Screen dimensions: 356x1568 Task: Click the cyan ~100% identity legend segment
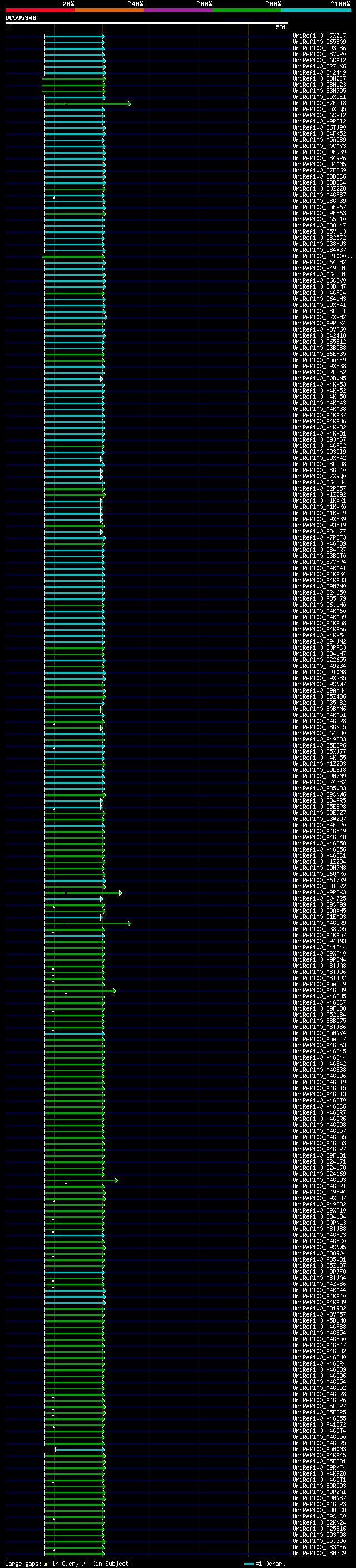[316, 10]
